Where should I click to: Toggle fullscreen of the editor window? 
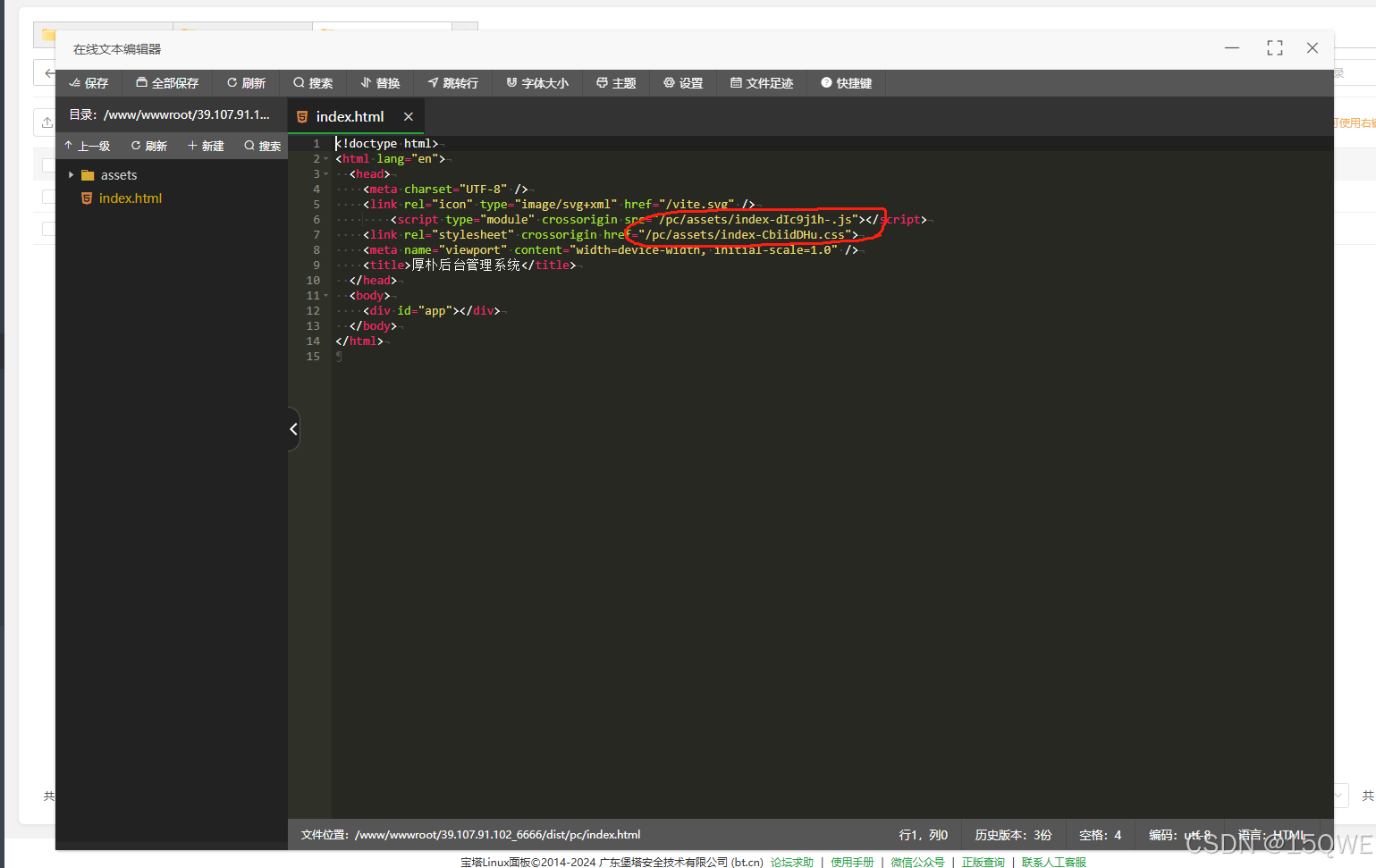point(1275,48)
